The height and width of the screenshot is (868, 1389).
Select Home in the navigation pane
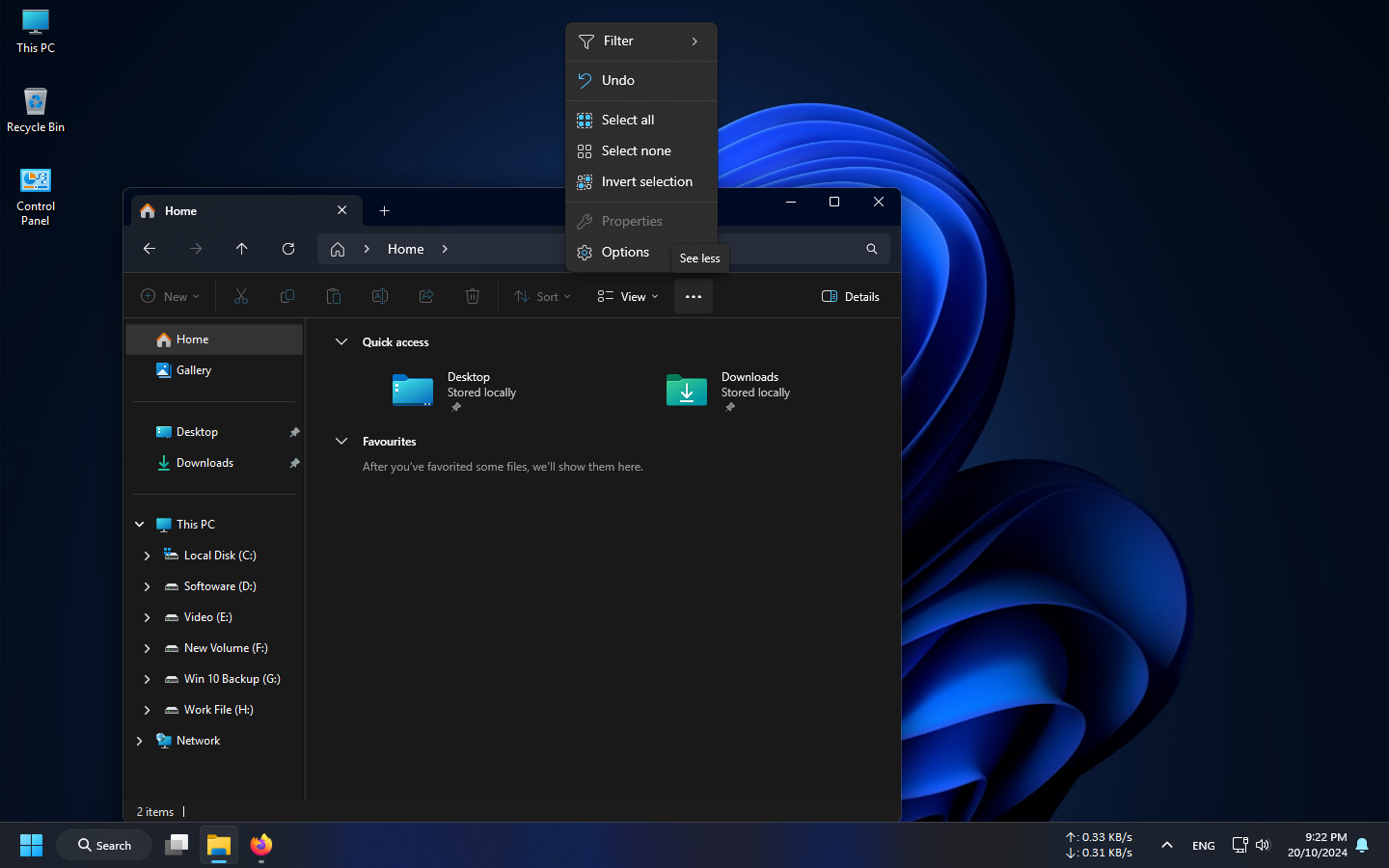pyautogui.click(x=214, y=339)
